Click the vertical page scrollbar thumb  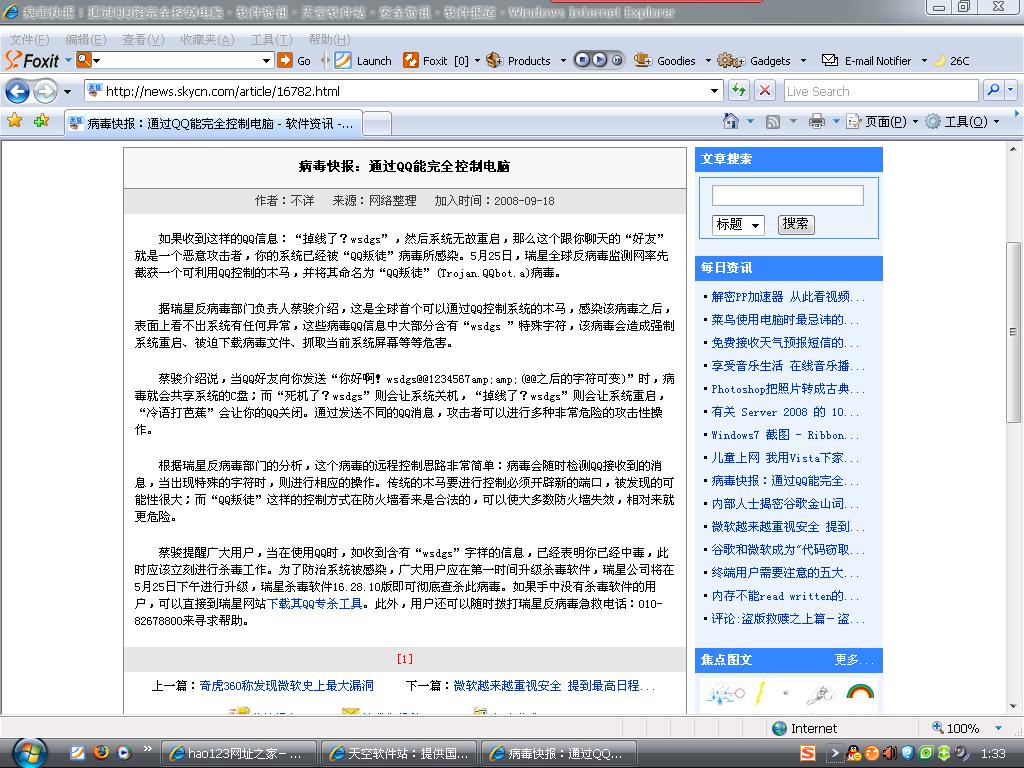click(x=1013, y=332)
